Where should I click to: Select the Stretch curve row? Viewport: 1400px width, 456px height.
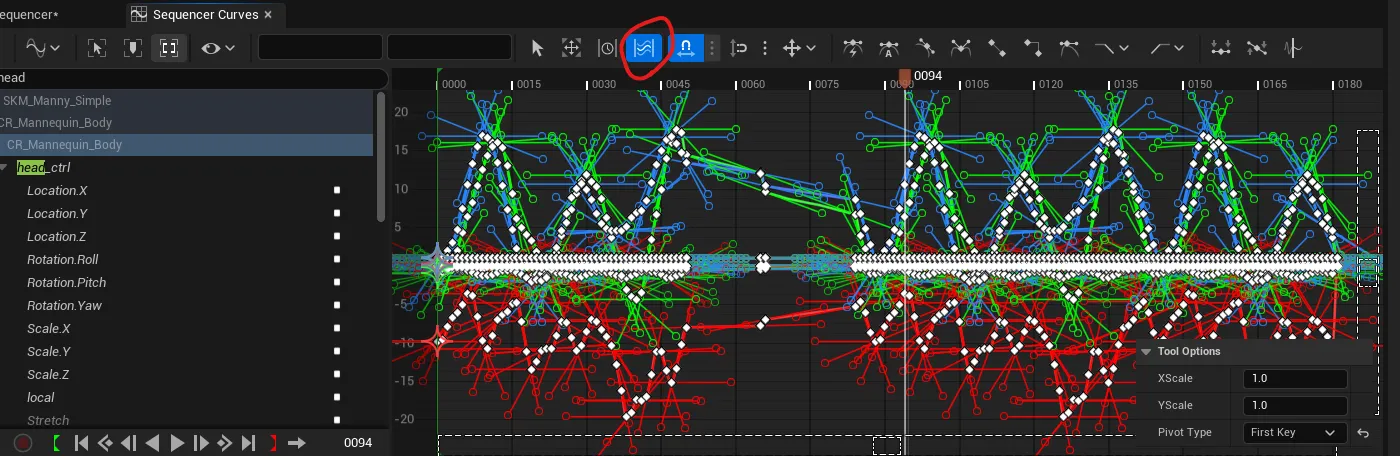click(186, 420)
